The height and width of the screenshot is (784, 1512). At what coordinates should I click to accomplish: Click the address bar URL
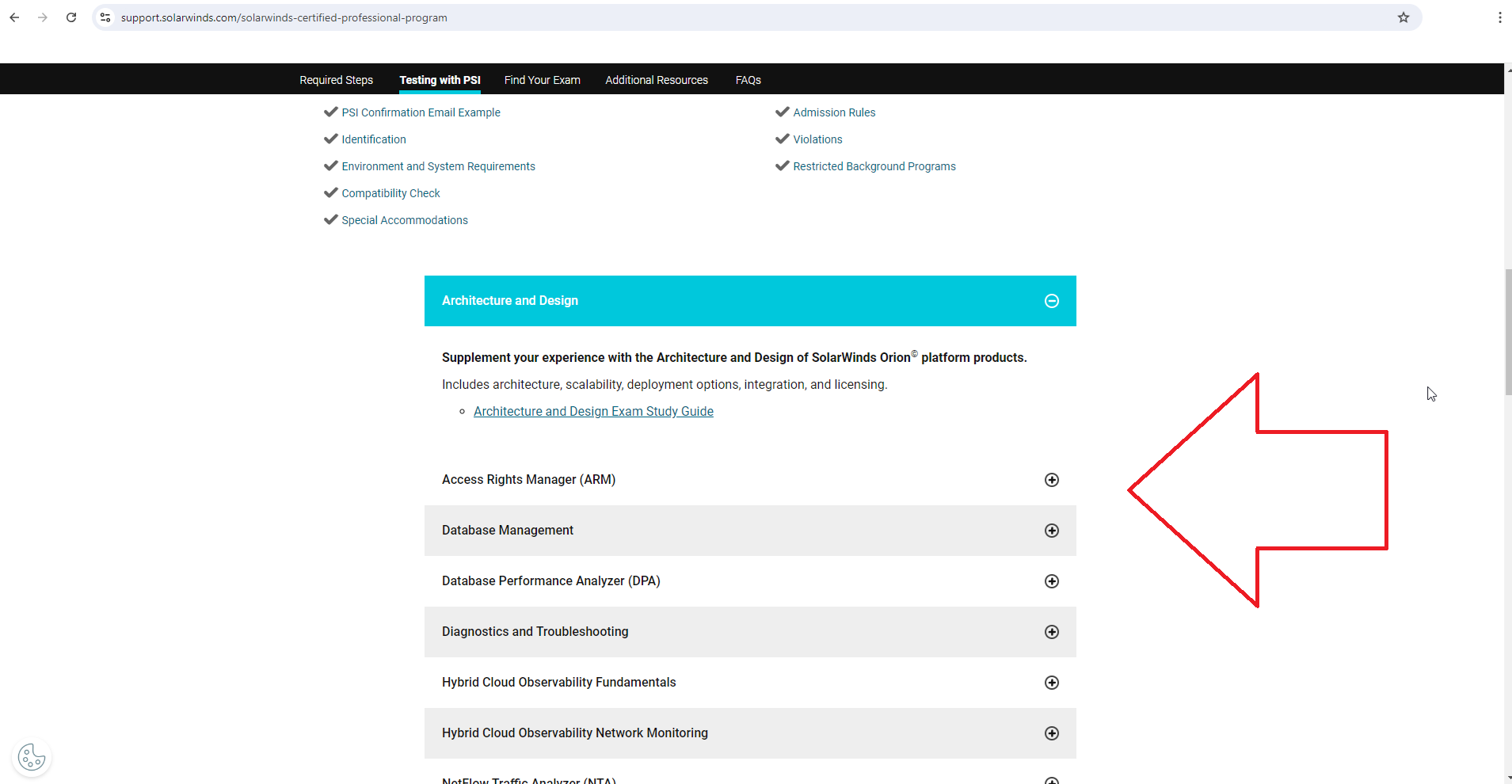coord(284,17)
